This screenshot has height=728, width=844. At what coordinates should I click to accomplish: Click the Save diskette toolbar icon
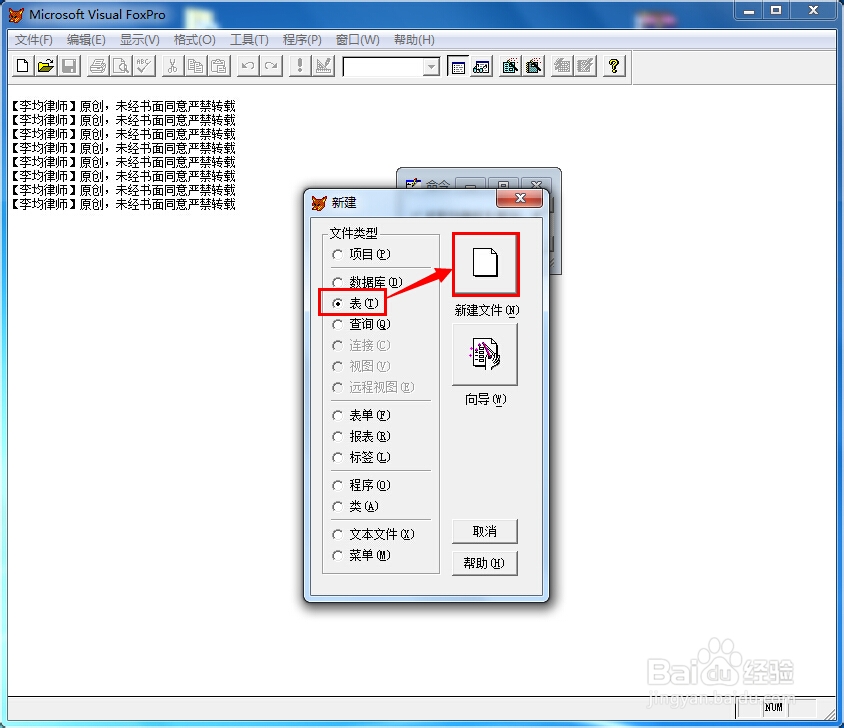click(x=69, y=66)
